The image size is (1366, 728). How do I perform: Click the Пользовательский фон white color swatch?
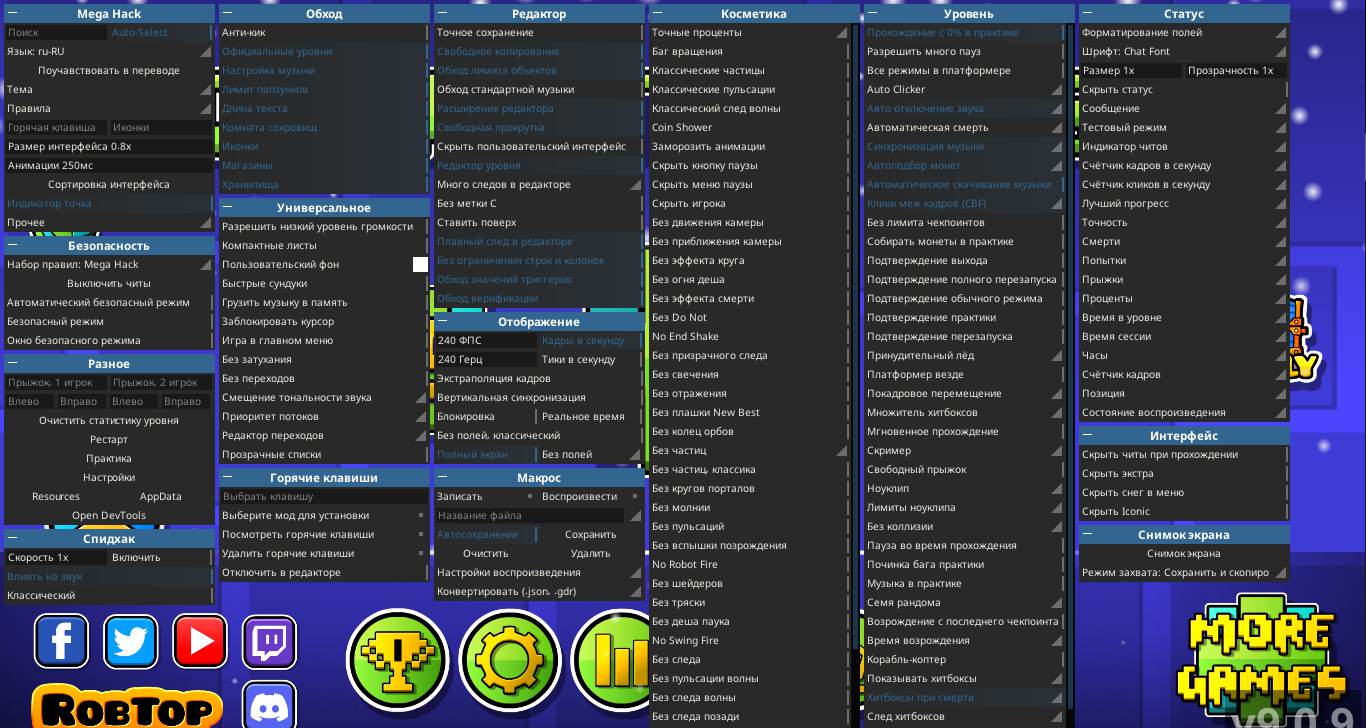click(x=420, y=265)
